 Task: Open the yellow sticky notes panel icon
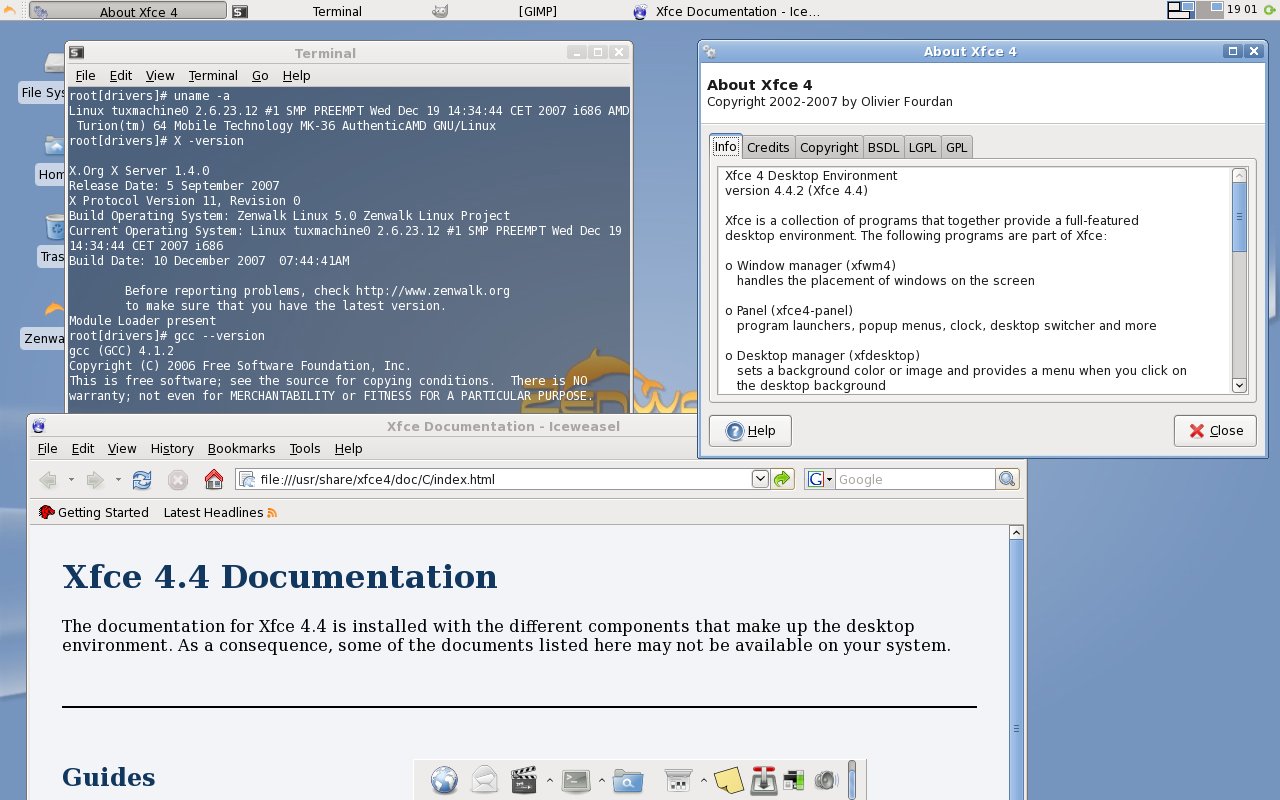728,780
